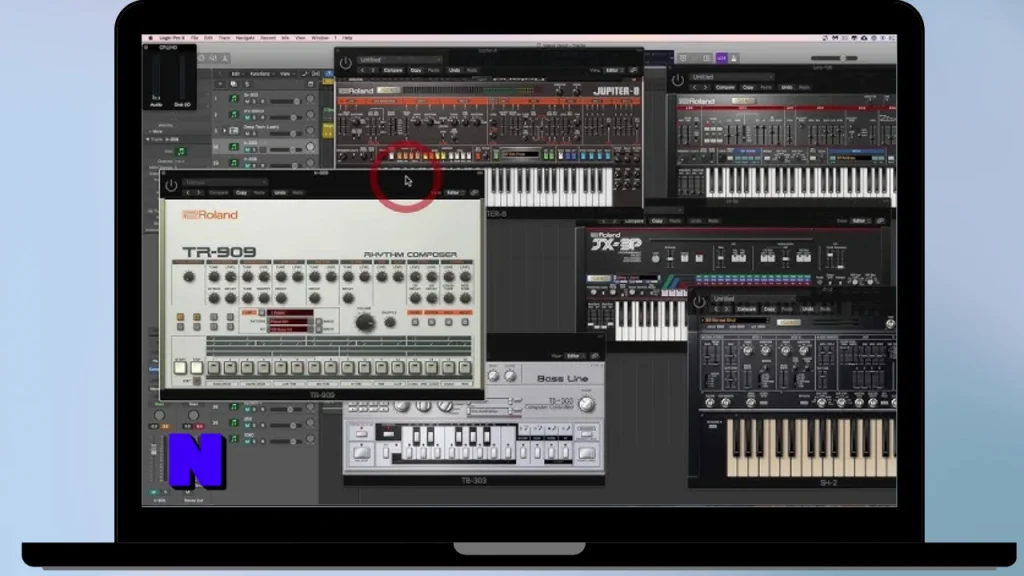Open the Navigate menu

coord(246,38)
